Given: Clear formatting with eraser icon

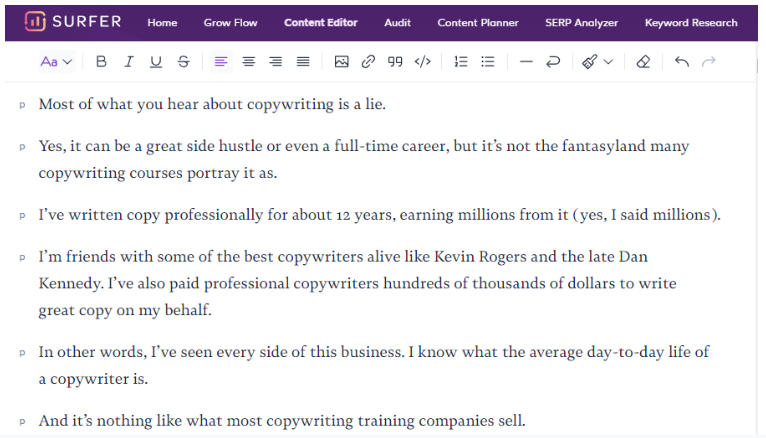Looking at the screenshot, I should coord(643,62).
